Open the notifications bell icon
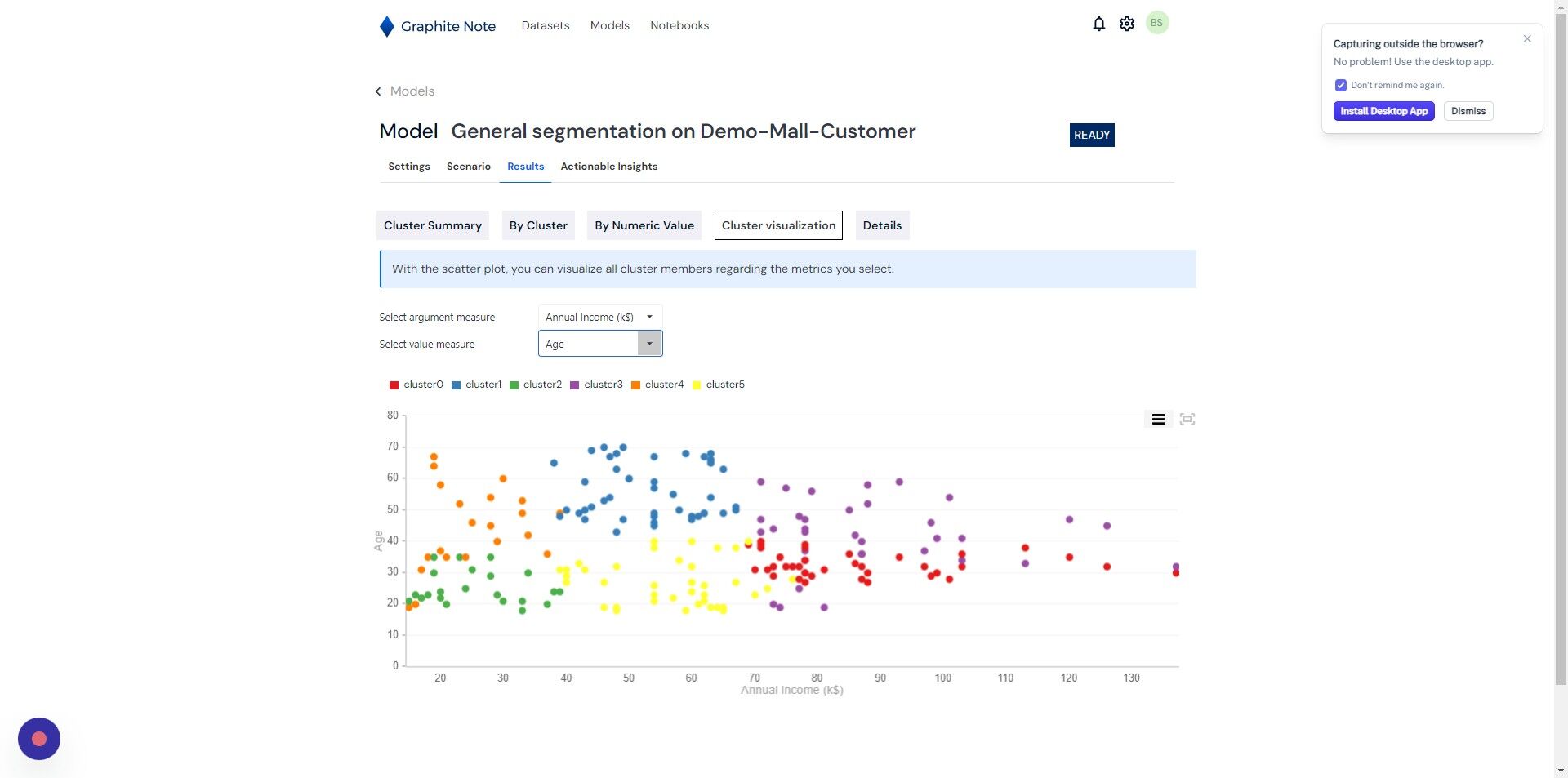 [x=1098, y=24]
